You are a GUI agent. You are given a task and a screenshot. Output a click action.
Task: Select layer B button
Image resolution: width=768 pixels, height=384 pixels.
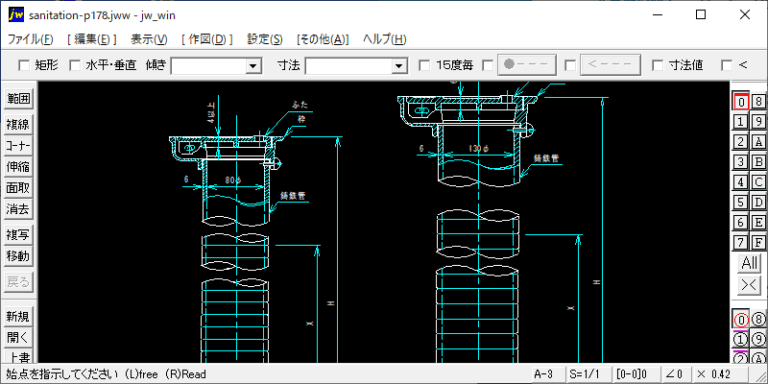click(759, 162)
